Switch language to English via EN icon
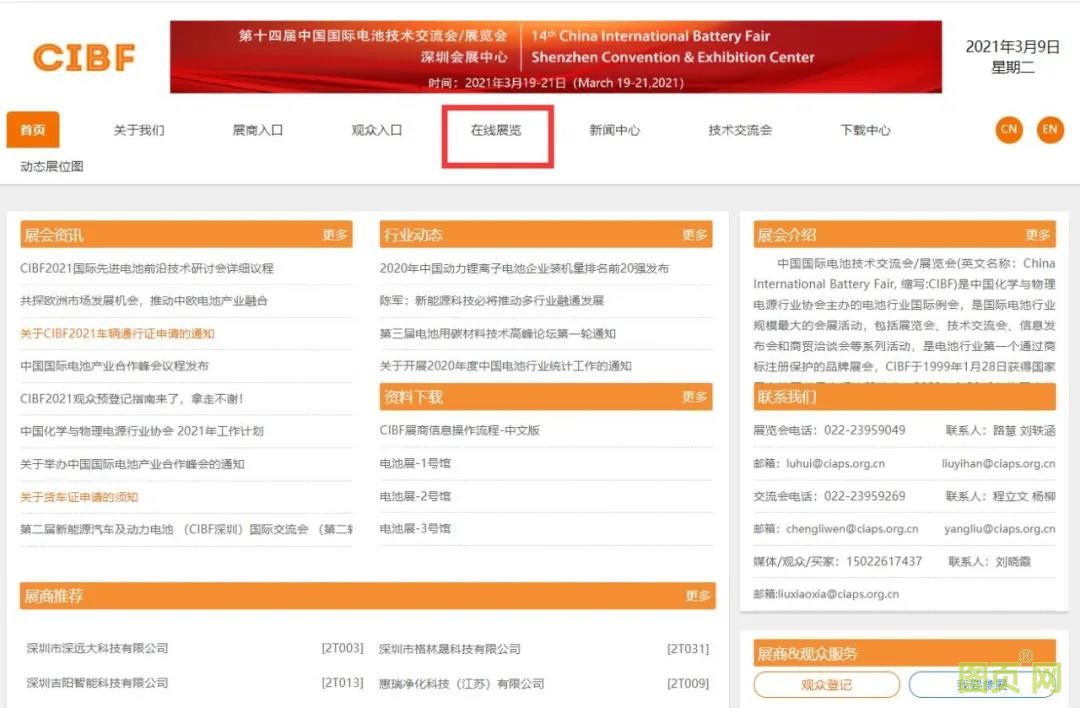Image resolution: width=1080 pixels, height=708 pixels. (x=1051, y=130)
